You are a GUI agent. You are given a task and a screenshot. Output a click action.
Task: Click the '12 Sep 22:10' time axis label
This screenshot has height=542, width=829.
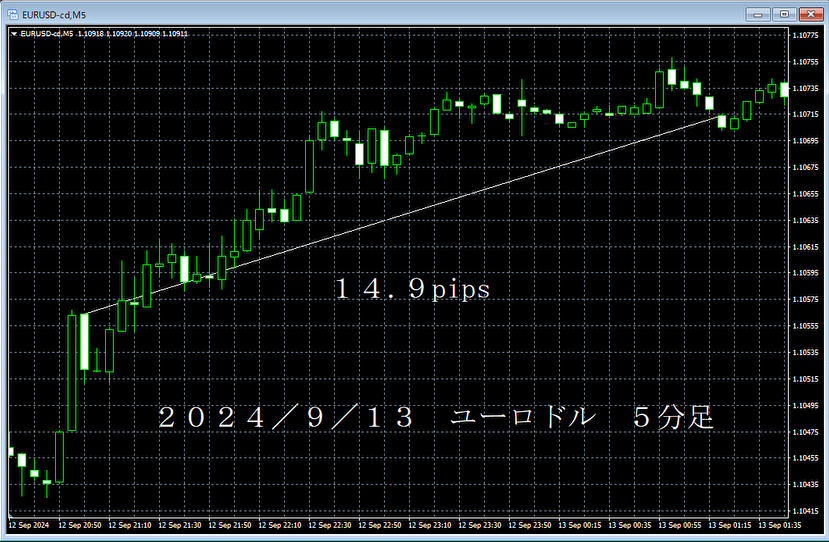[x=280, y=525]
